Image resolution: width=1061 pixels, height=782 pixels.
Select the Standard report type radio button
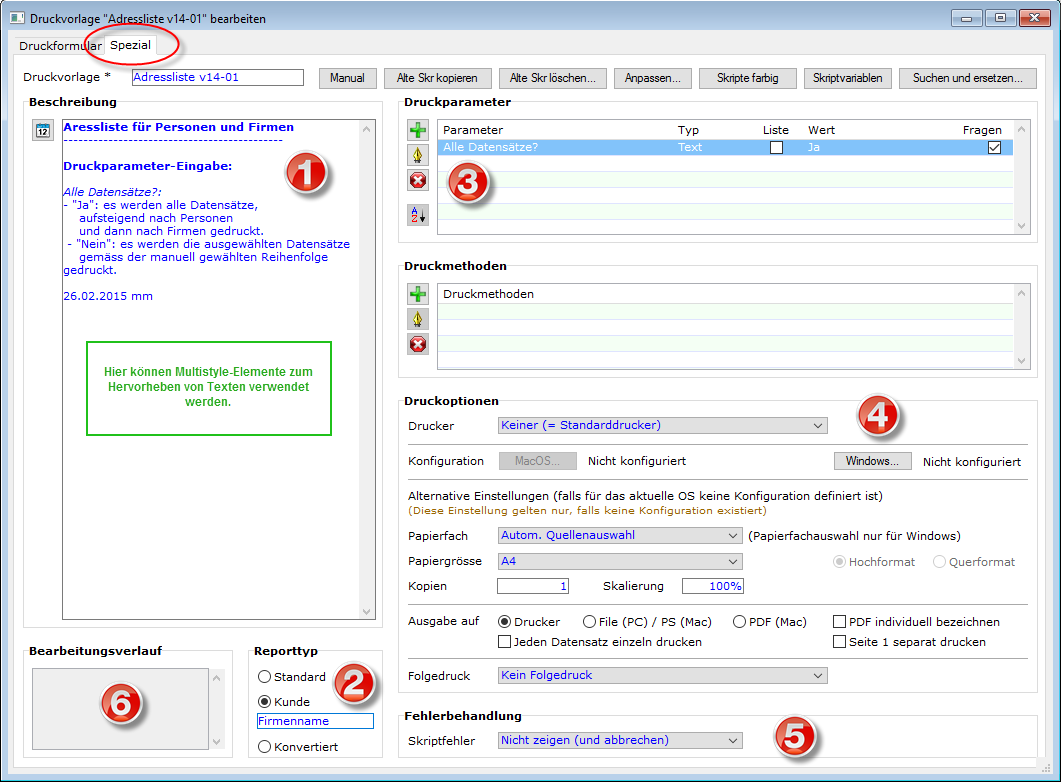coord(265,677)
